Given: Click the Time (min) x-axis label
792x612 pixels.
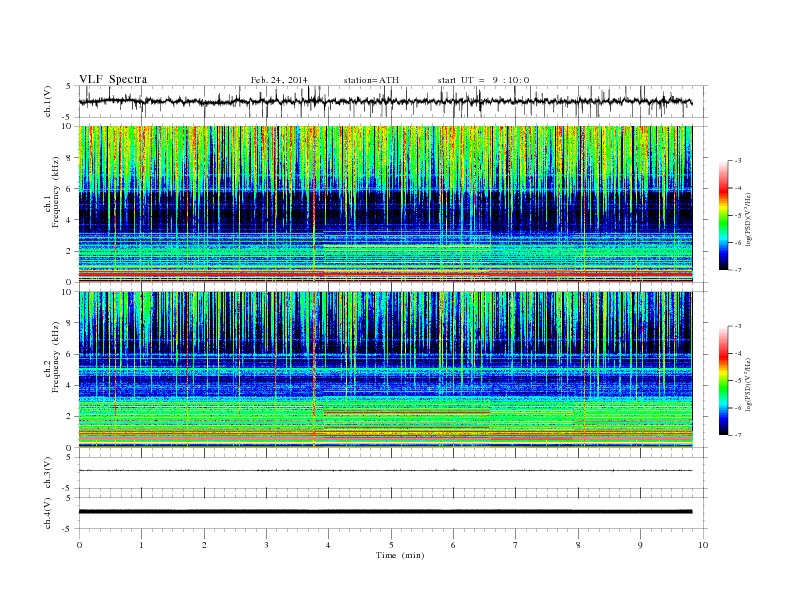Looking at the screenshot, I should [x=400, y=555].
